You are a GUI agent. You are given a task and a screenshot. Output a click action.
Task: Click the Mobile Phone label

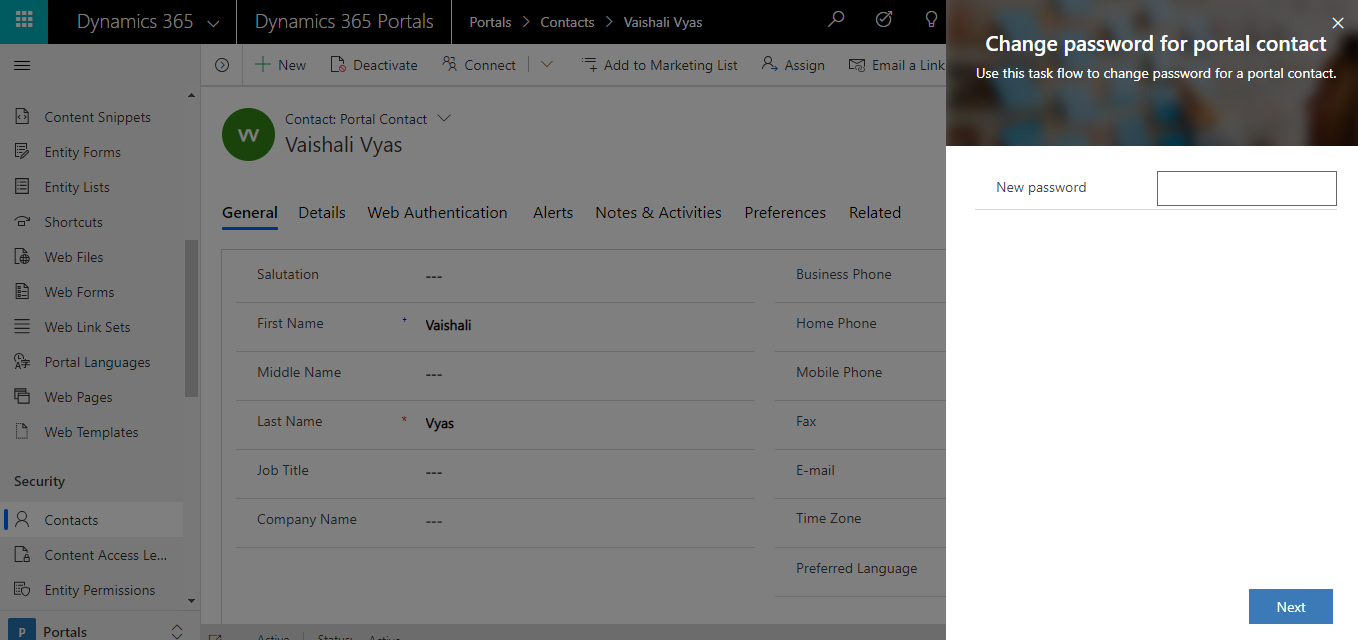click(839, 372)
